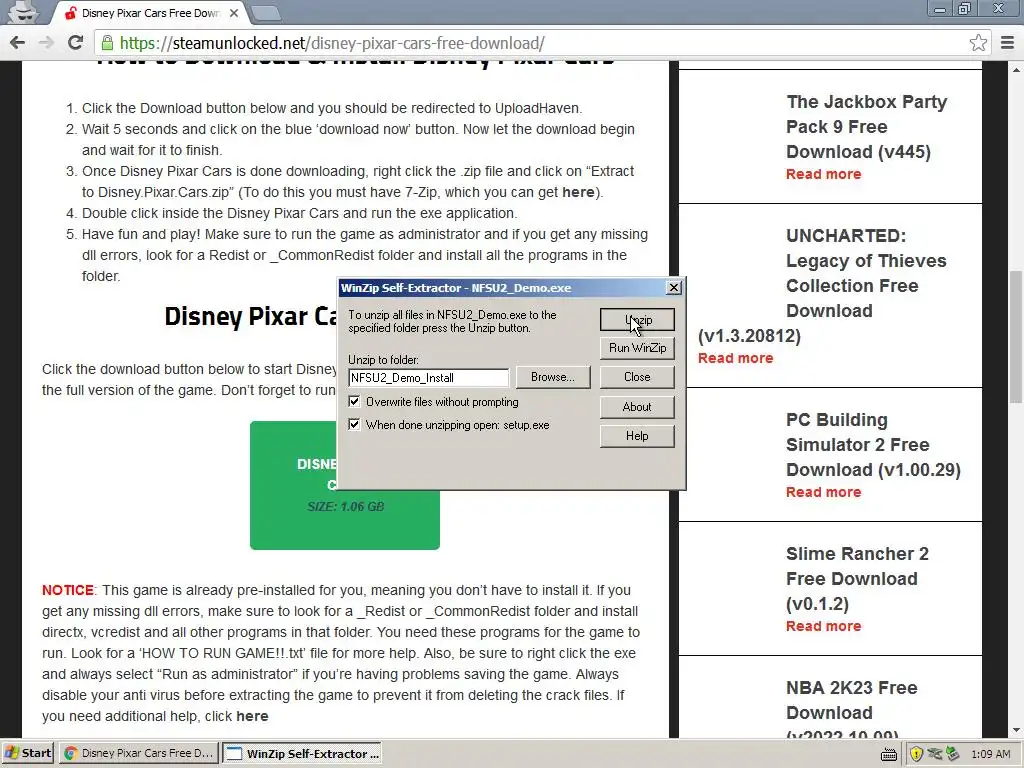Screen dimensions: 1024x768
Task: Click the Unzip button
Action: 637,319
